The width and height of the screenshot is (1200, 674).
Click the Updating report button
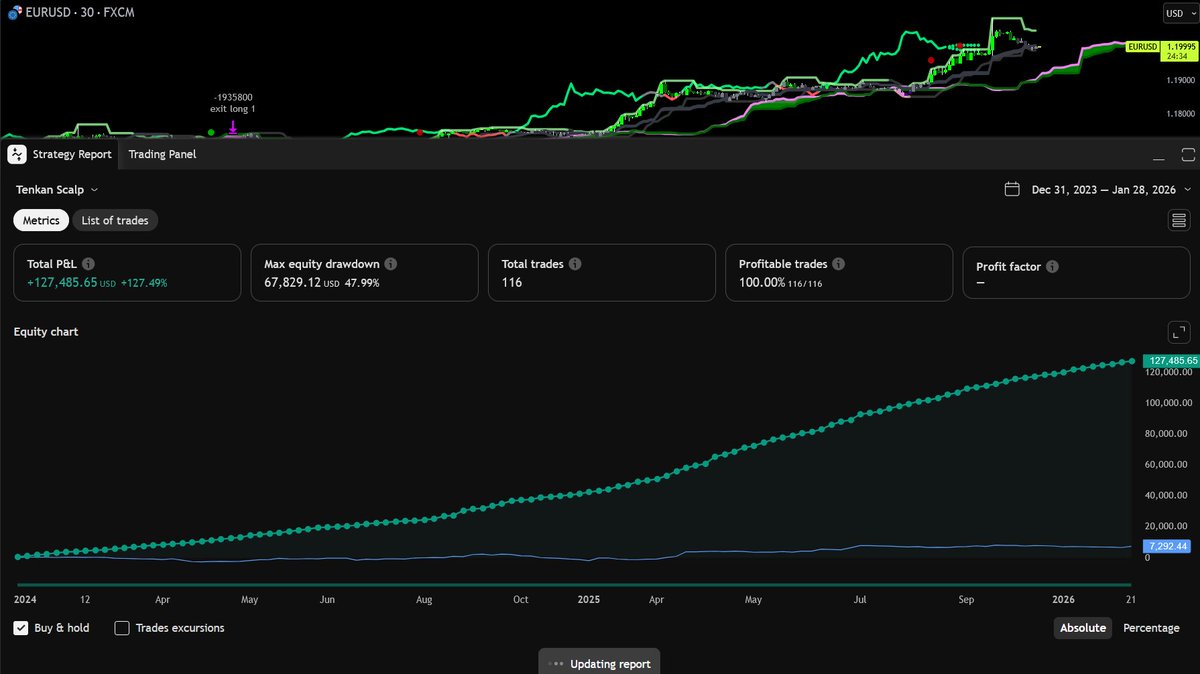(x=598, y=662)
